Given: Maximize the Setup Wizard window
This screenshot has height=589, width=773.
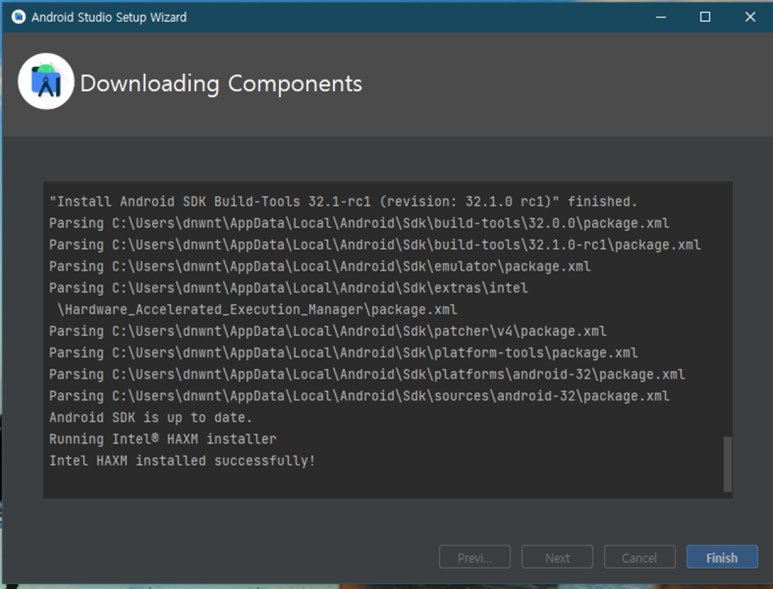Looking at the screenshot, I should tap(705, 17).
